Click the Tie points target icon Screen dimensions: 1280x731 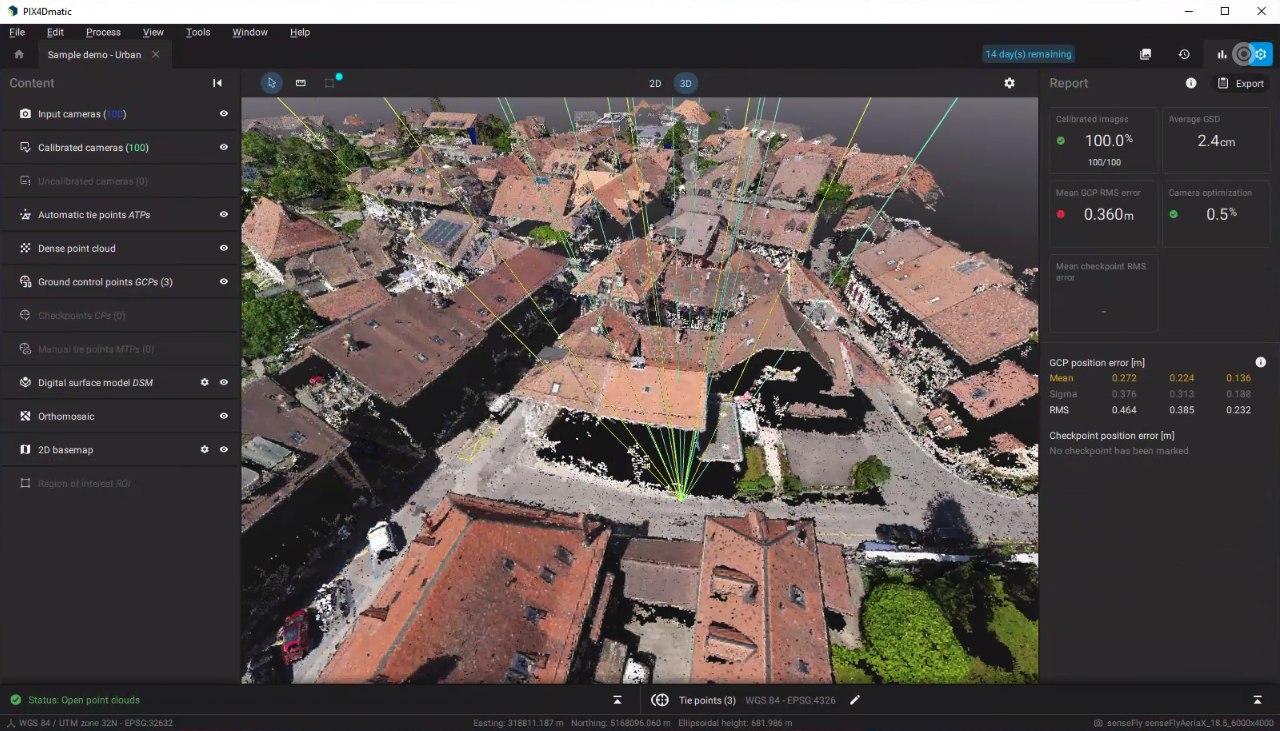pos(660,700)
